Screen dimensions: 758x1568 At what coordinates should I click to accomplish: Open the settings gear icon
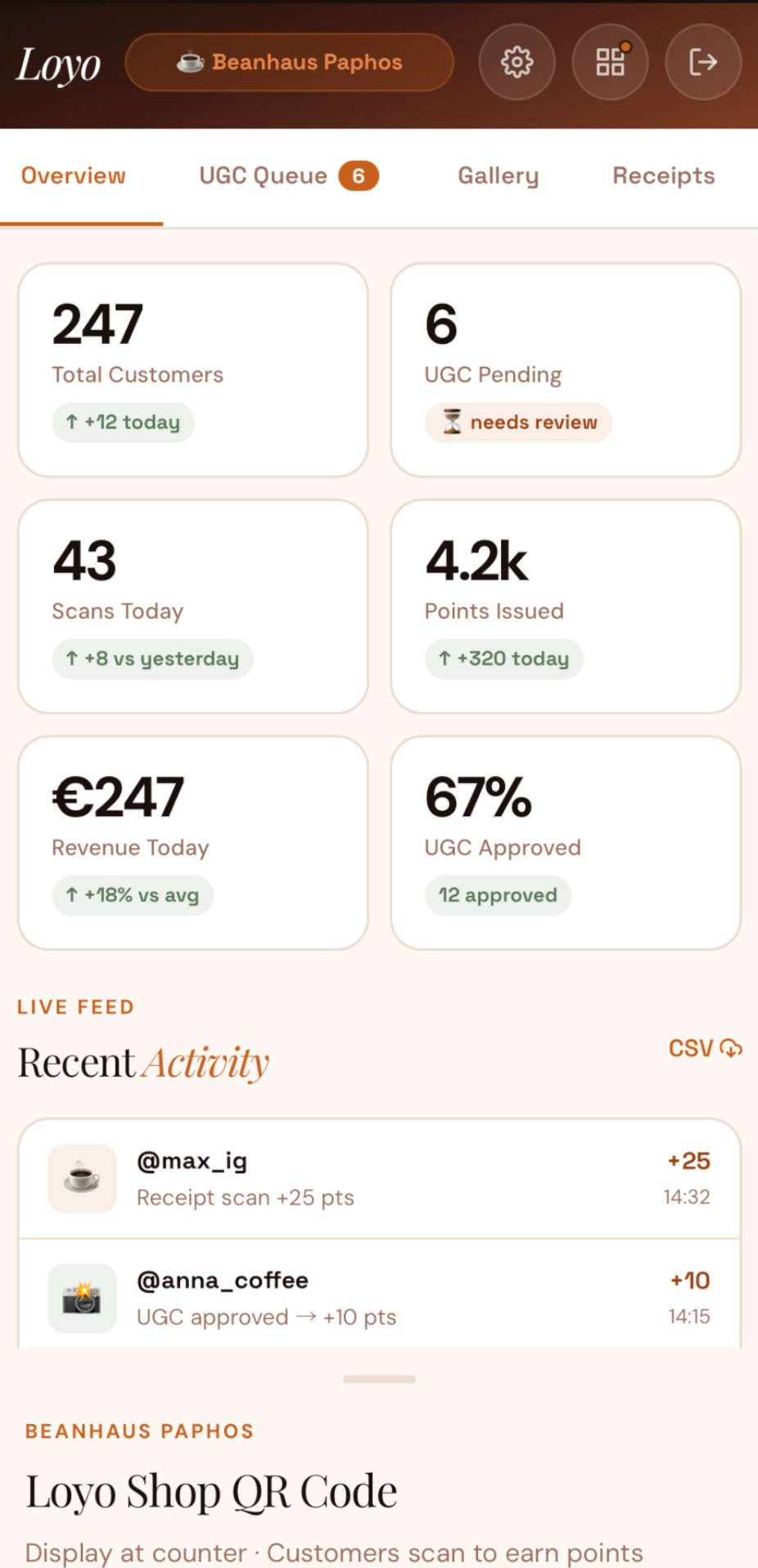click(x=517, y=62)
